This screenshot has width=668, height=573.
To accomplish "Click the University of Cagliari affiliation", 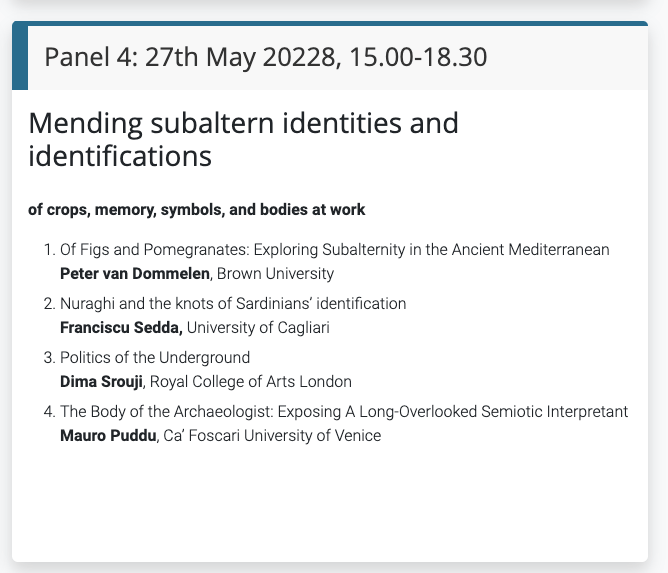I will coord(258,327).
